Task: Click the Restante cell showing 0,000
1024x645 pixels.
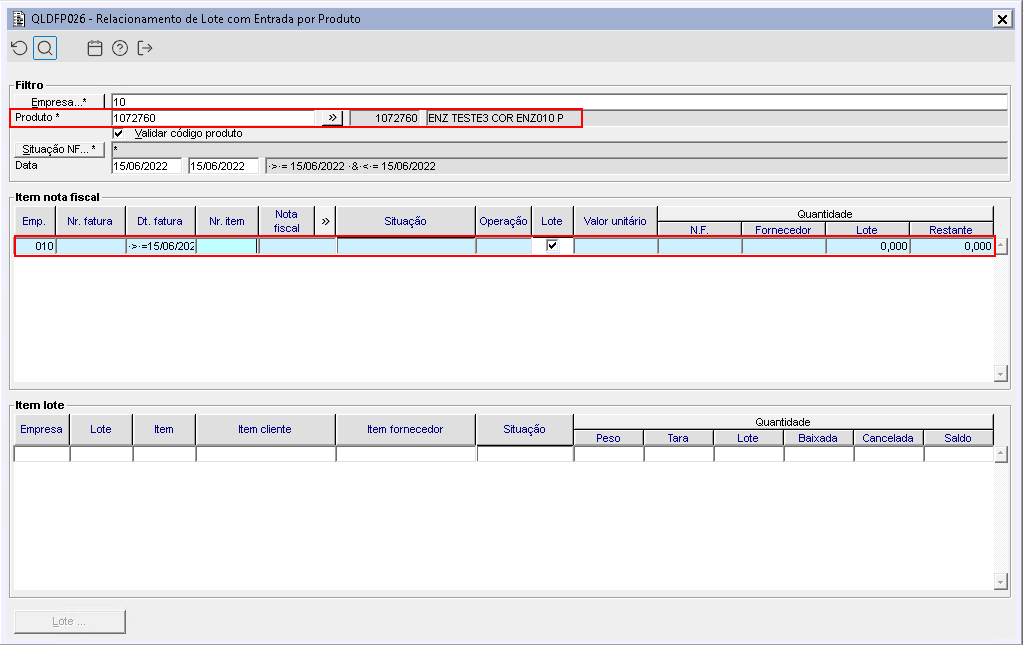Action: pos(952,246)
